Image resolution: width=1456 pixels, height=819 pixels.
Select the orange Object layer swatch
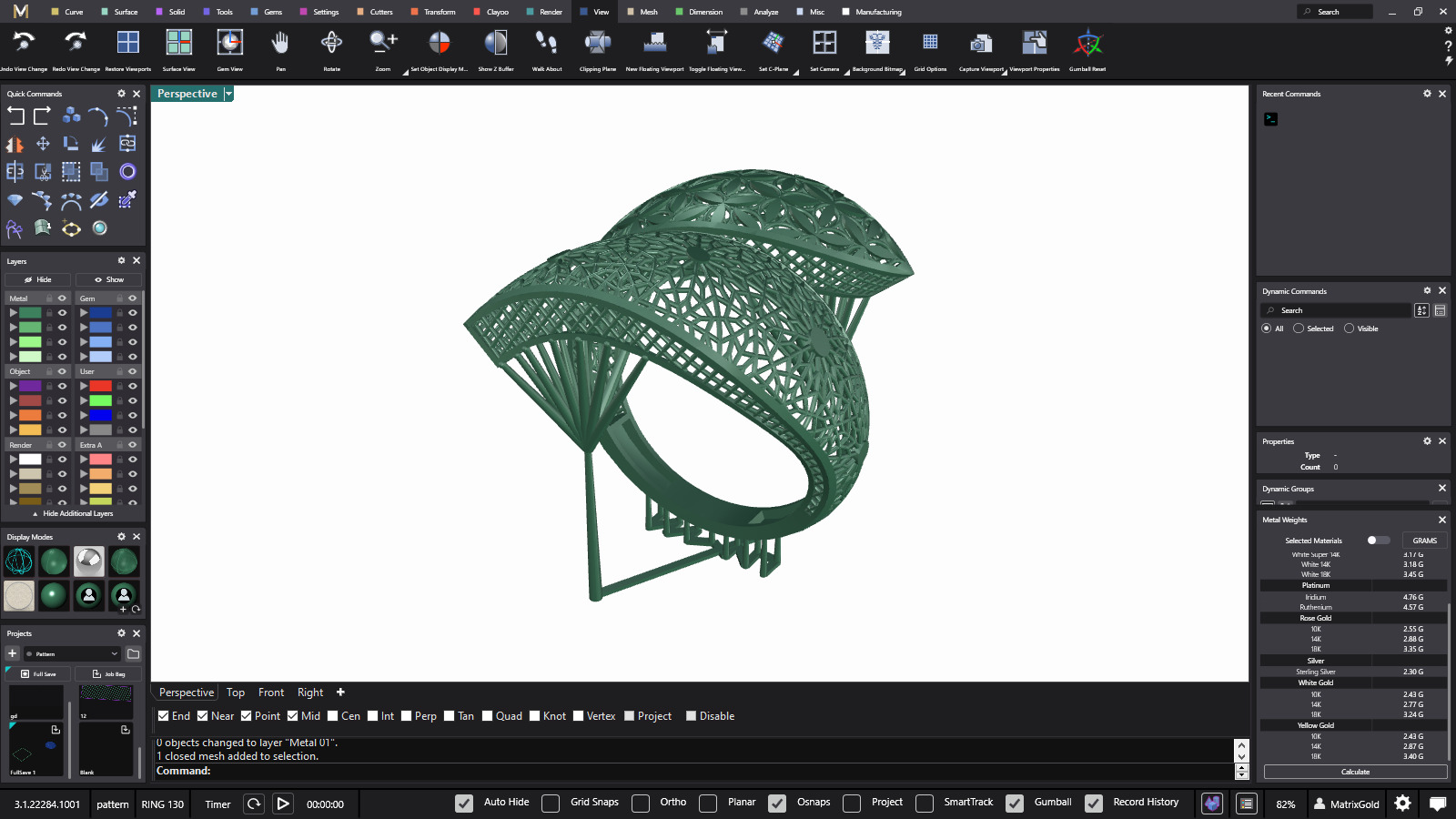31,415
